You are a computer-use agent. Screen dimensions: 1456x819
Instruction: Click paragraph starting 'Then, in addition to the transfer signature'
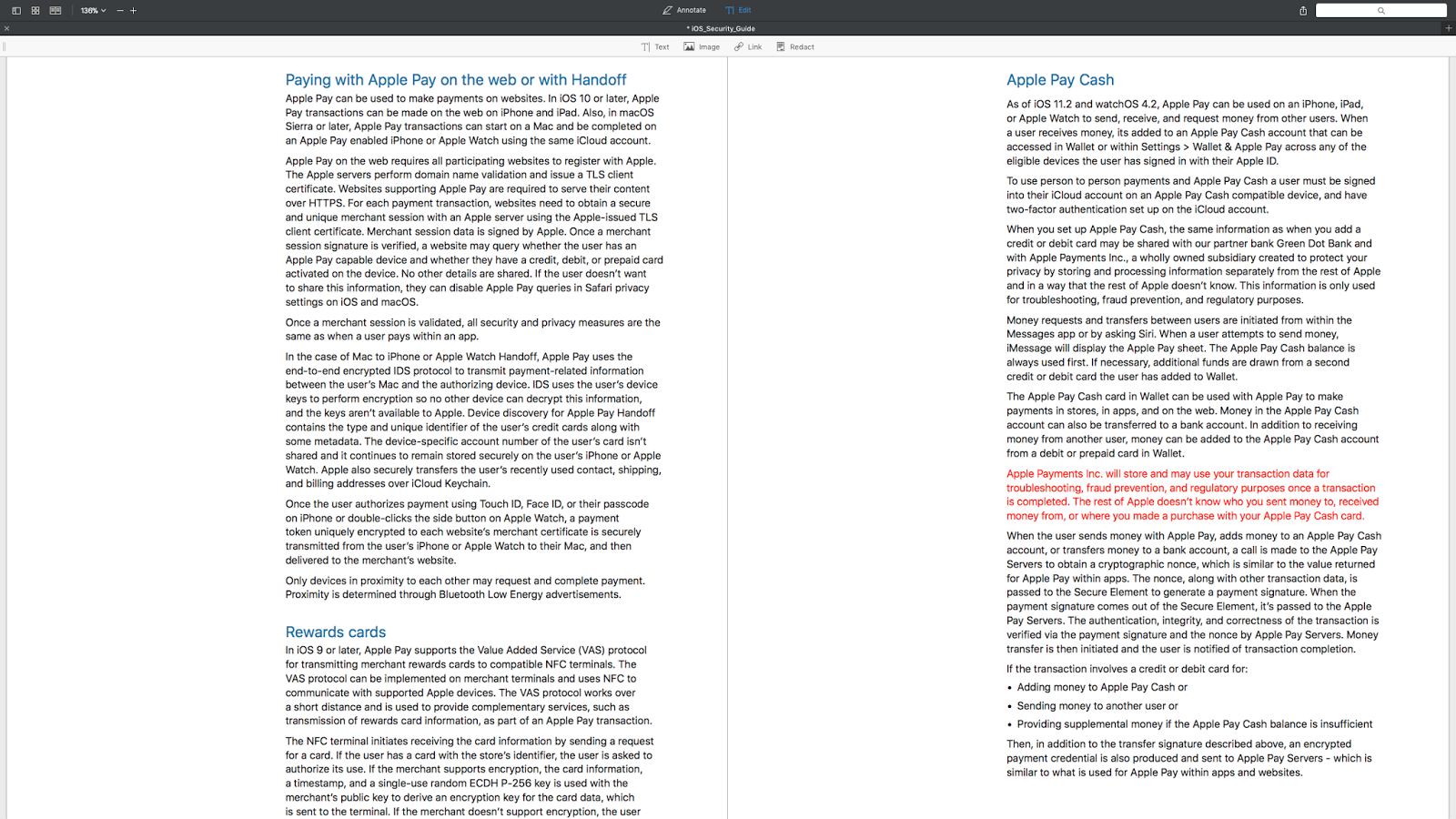pos(1188,758)
